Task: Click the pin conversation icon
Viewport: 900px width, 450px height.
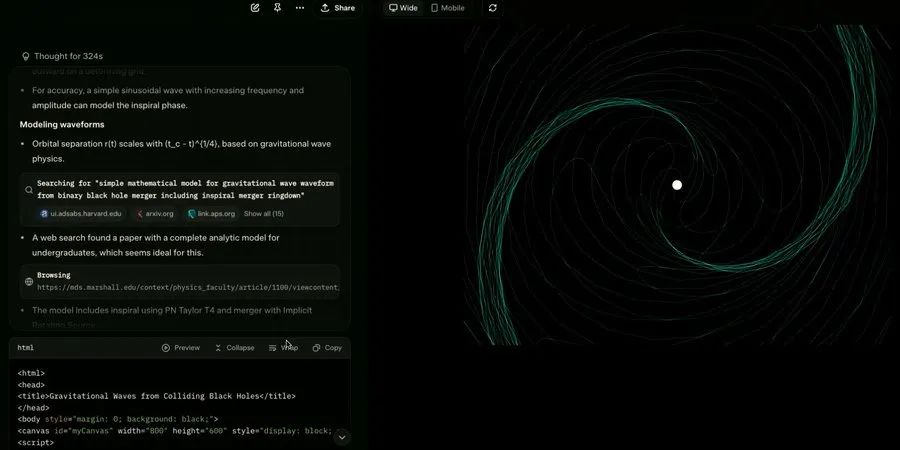Action: 278,8
